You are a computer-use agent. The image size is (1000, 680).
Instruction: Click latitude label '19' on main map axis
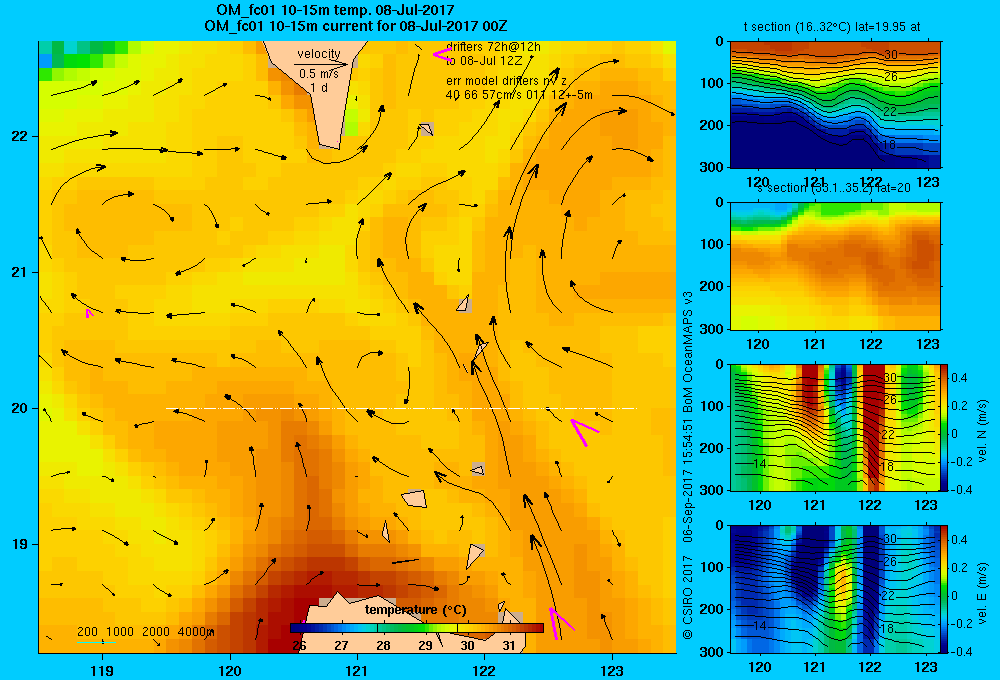point(19,544)
